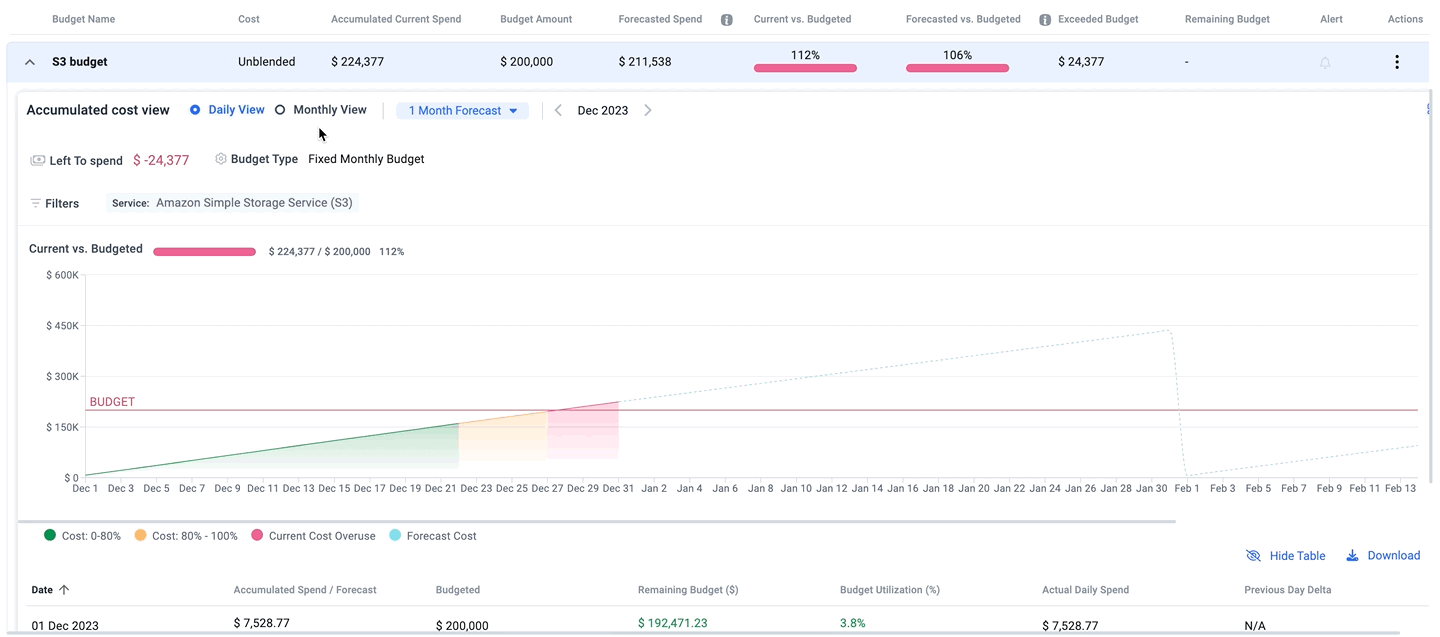Click the Previous Day Delta table header
1440x637 pixels.
[x=1288, y=590]
